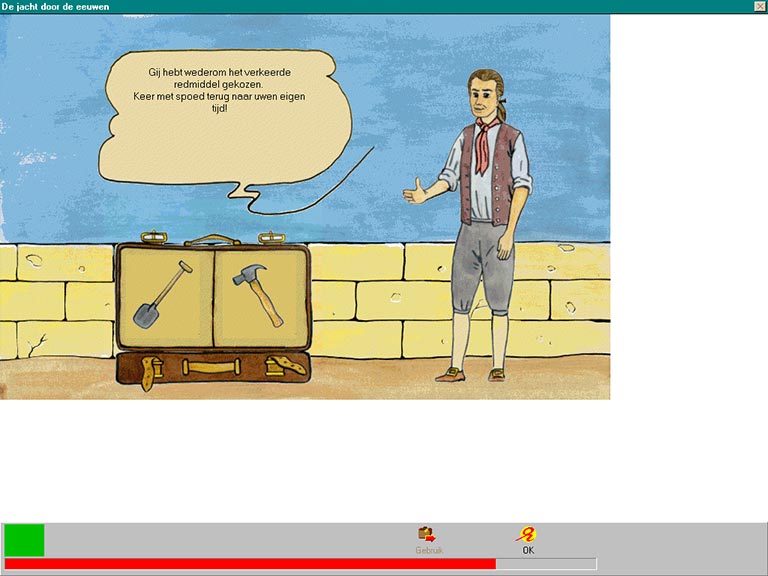Screen dimensions: 768x576
Task: Click the Gebruik label
Action: [429, 551]
